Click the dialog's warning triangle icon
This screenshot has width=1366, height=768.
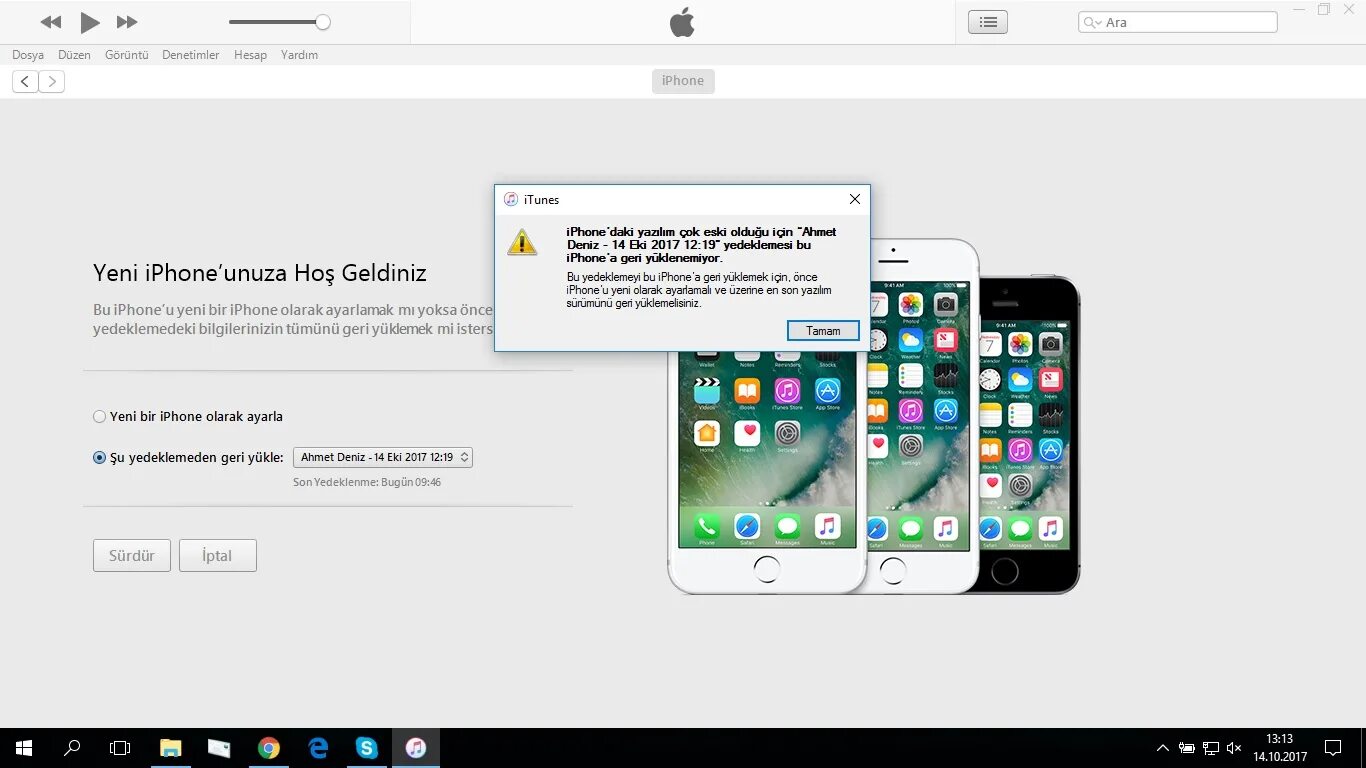[522, 242]
